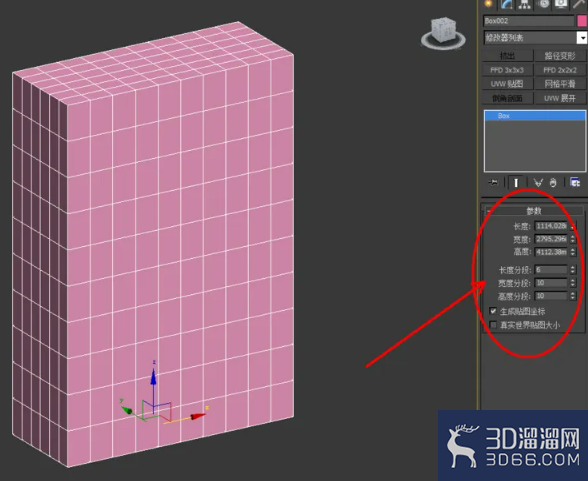This screenshot has height=481, width=588.
Task: Enable 生成贴图坐标 checkbox
Action: (493, 311)
